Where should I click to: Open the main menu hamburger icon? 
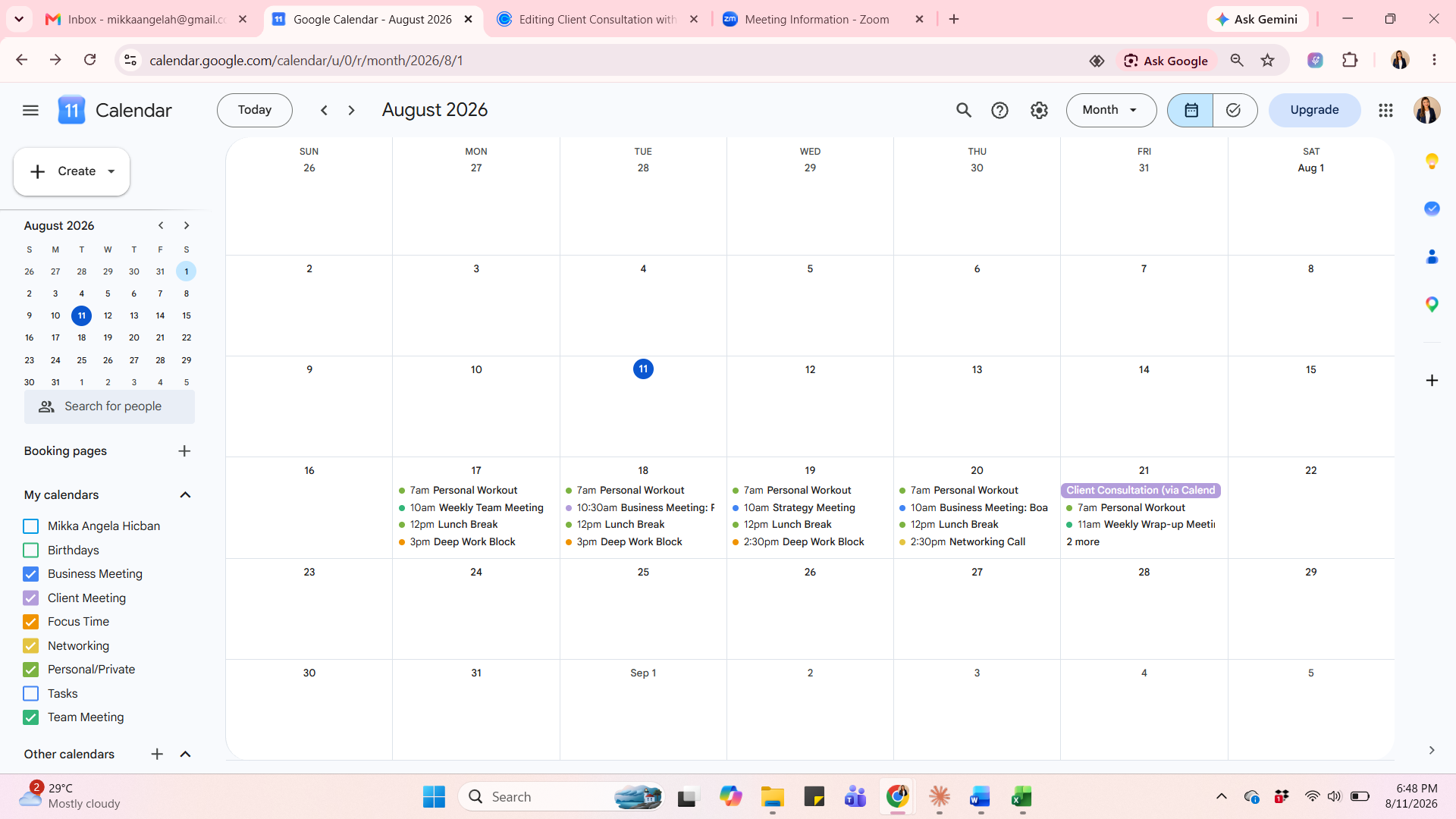[30, 111]
